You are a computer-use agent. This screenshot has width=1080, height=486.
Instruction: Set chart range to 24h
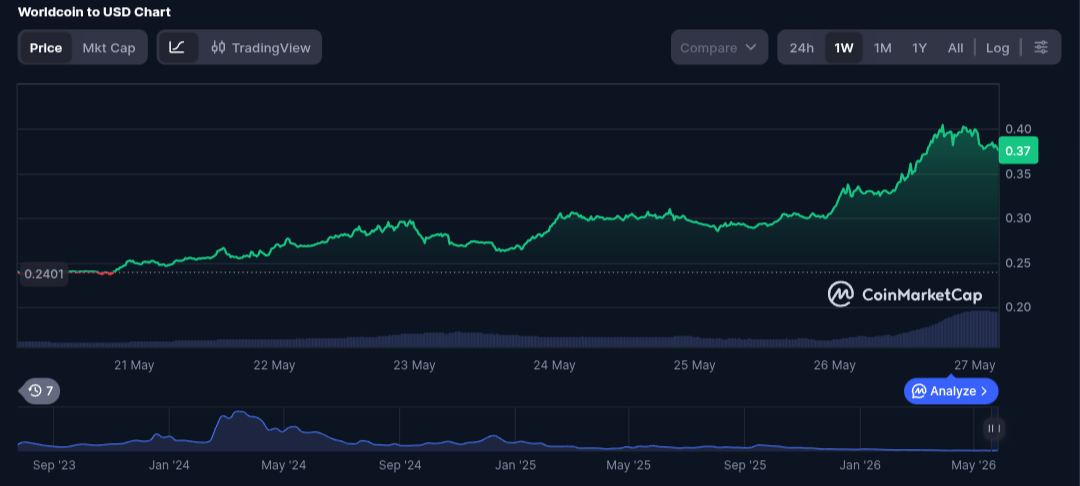(802, 47)
